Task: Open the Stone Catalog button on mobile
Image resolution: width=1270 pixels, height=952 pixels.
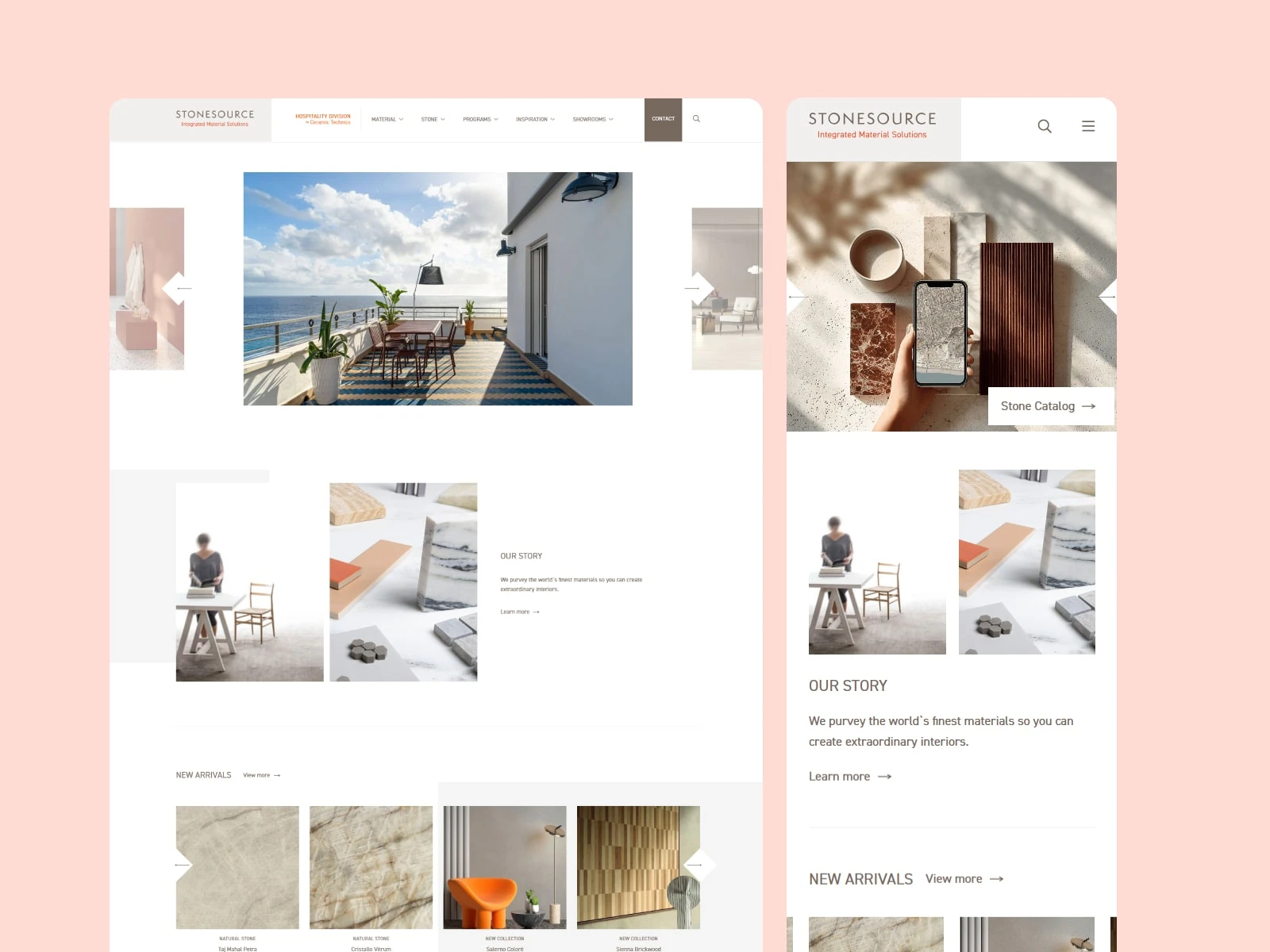Action: [1051, 406]
